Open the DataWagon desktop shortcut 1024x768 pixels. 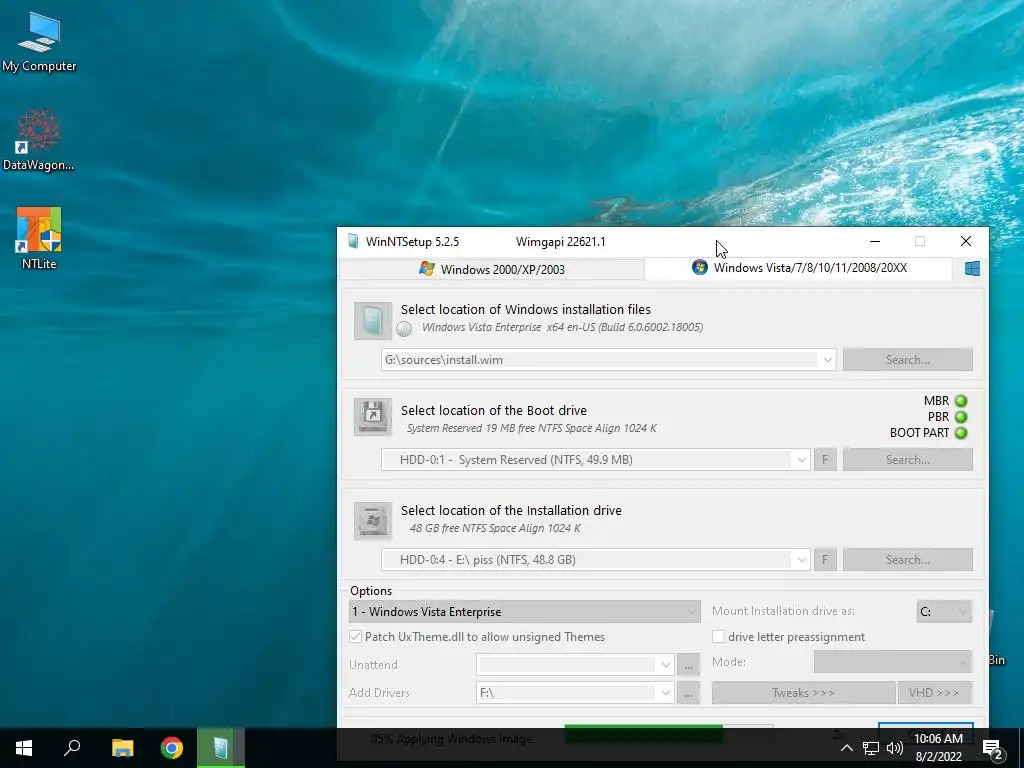(39, 140)
